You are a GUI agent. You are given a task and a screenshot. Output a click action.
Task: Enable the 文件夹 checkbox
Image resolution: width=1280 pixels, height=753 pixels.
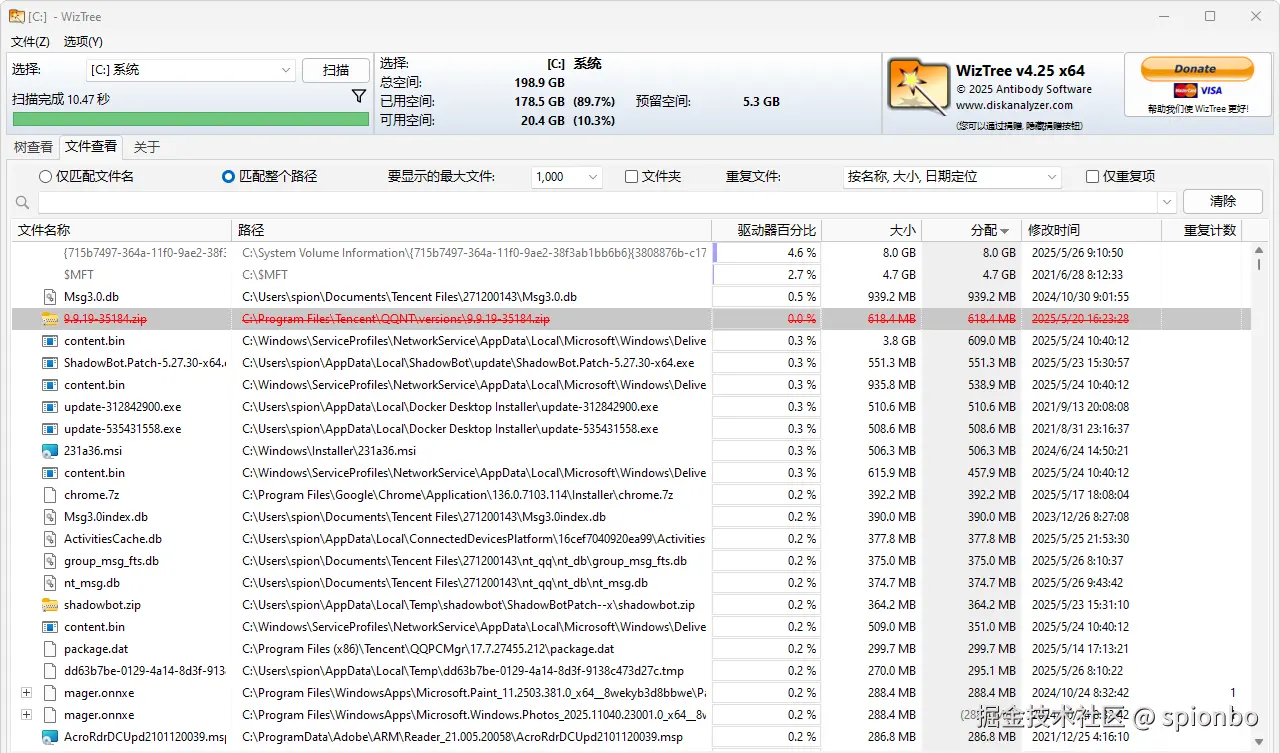(x=653, y=176)
